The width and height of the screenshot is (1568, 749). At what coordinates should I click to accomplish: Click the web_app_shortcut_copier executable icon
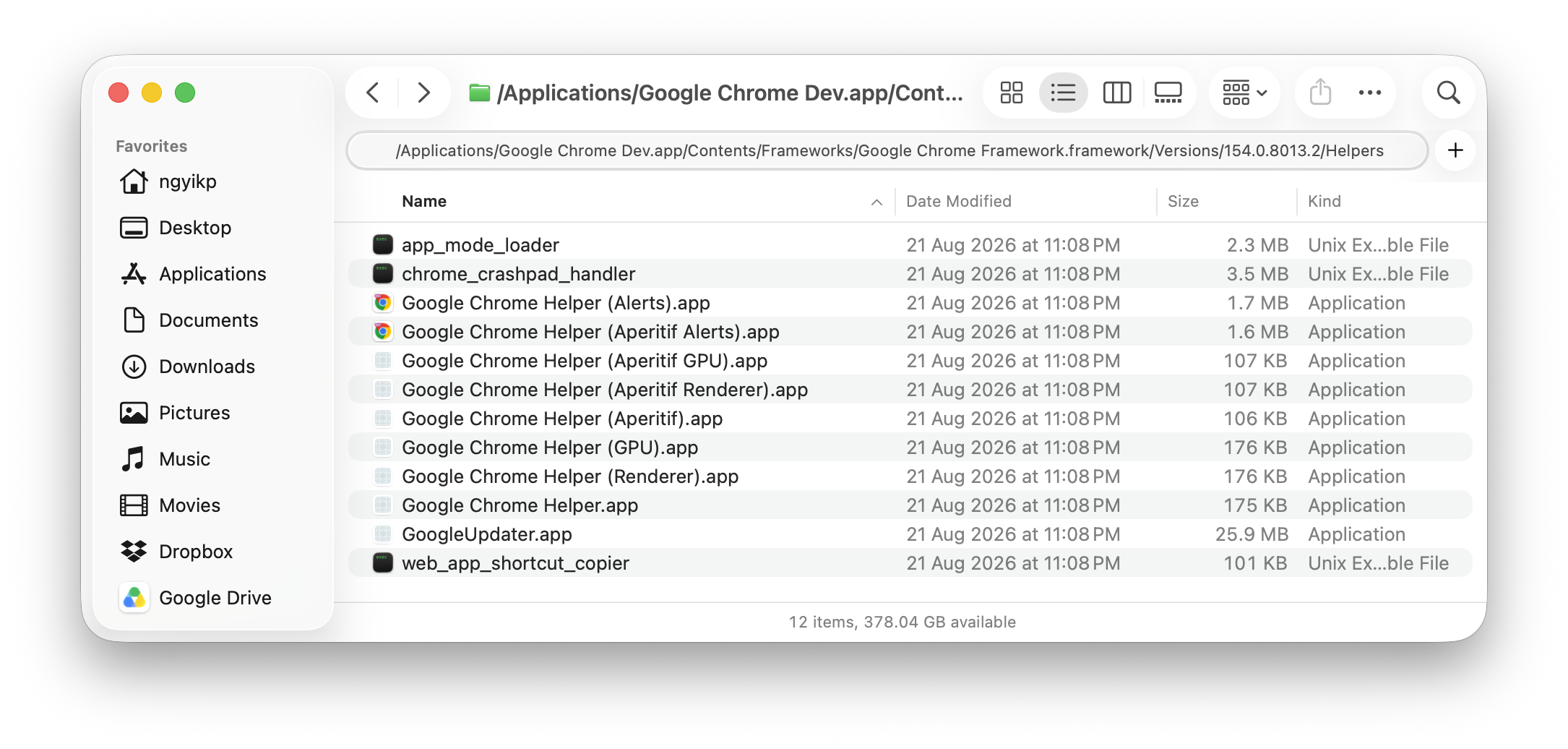point(383,562)
